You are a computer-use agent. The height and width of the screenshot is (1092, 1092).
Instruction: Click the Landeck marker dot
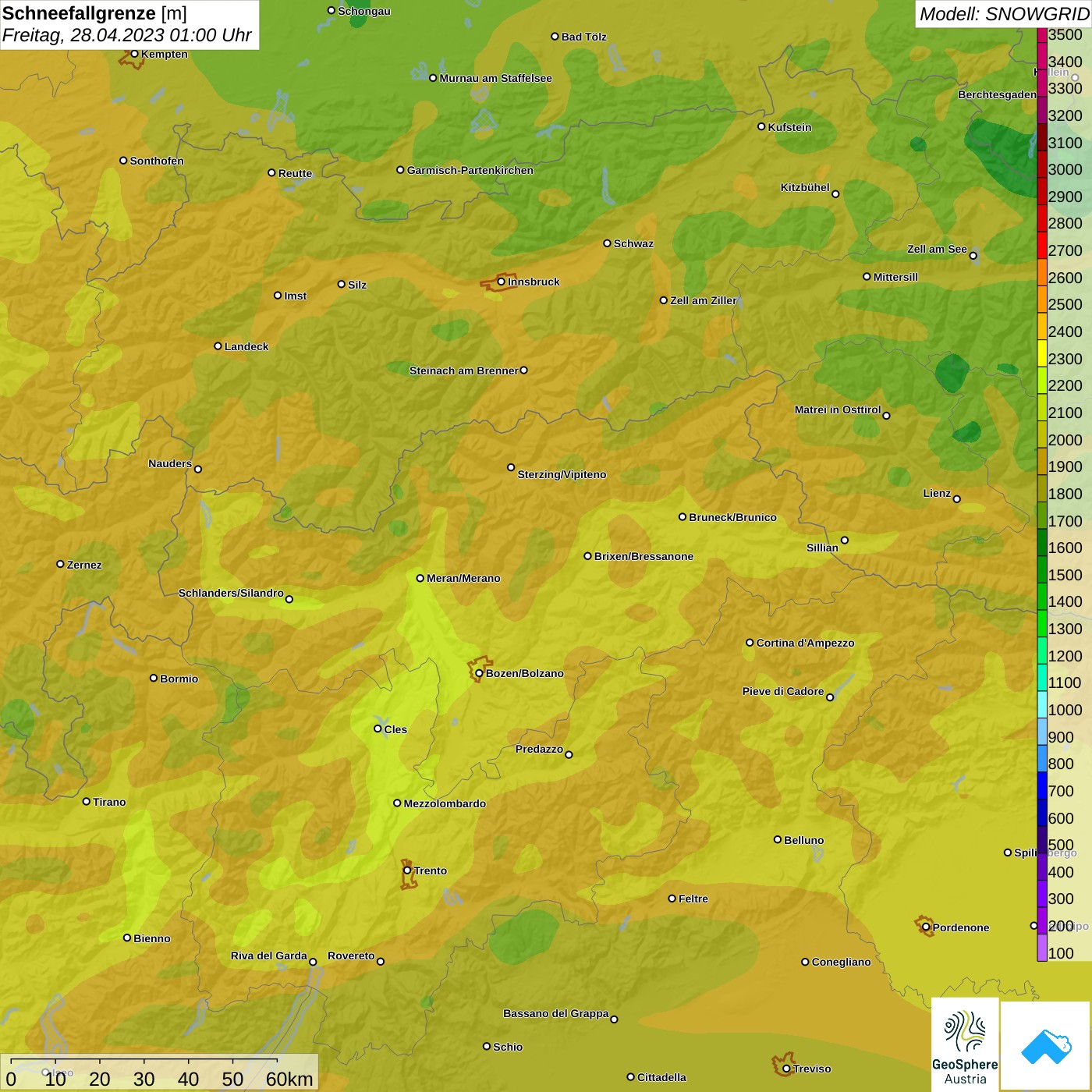coord(218,346)
